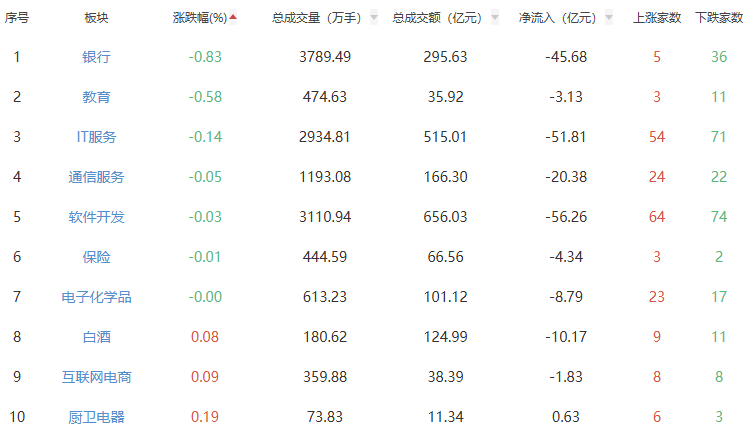Open the 通信服务 sector link
753x435 pixels.
click(x=96, y=177)
